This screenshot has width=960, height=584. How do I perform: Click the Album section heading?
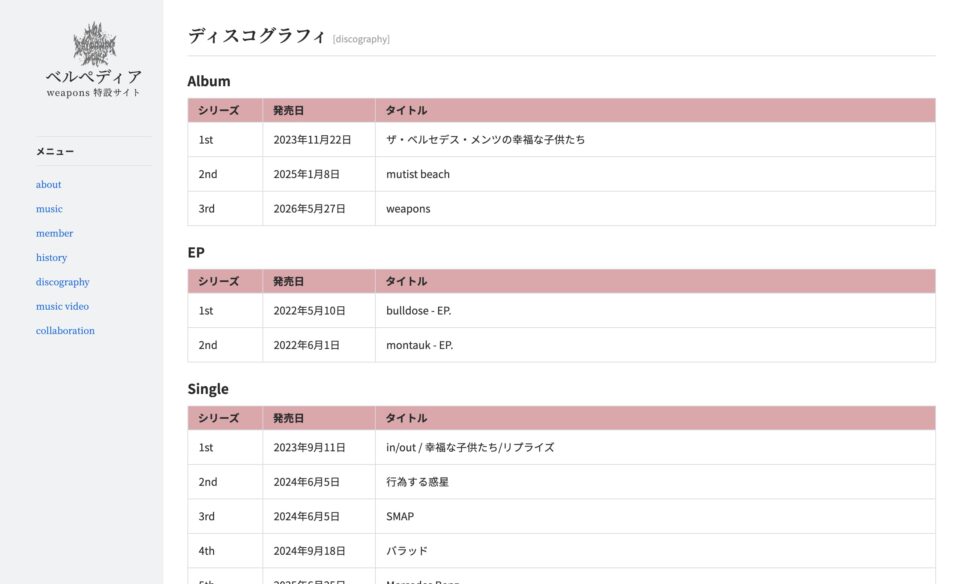tap(209, 81)
